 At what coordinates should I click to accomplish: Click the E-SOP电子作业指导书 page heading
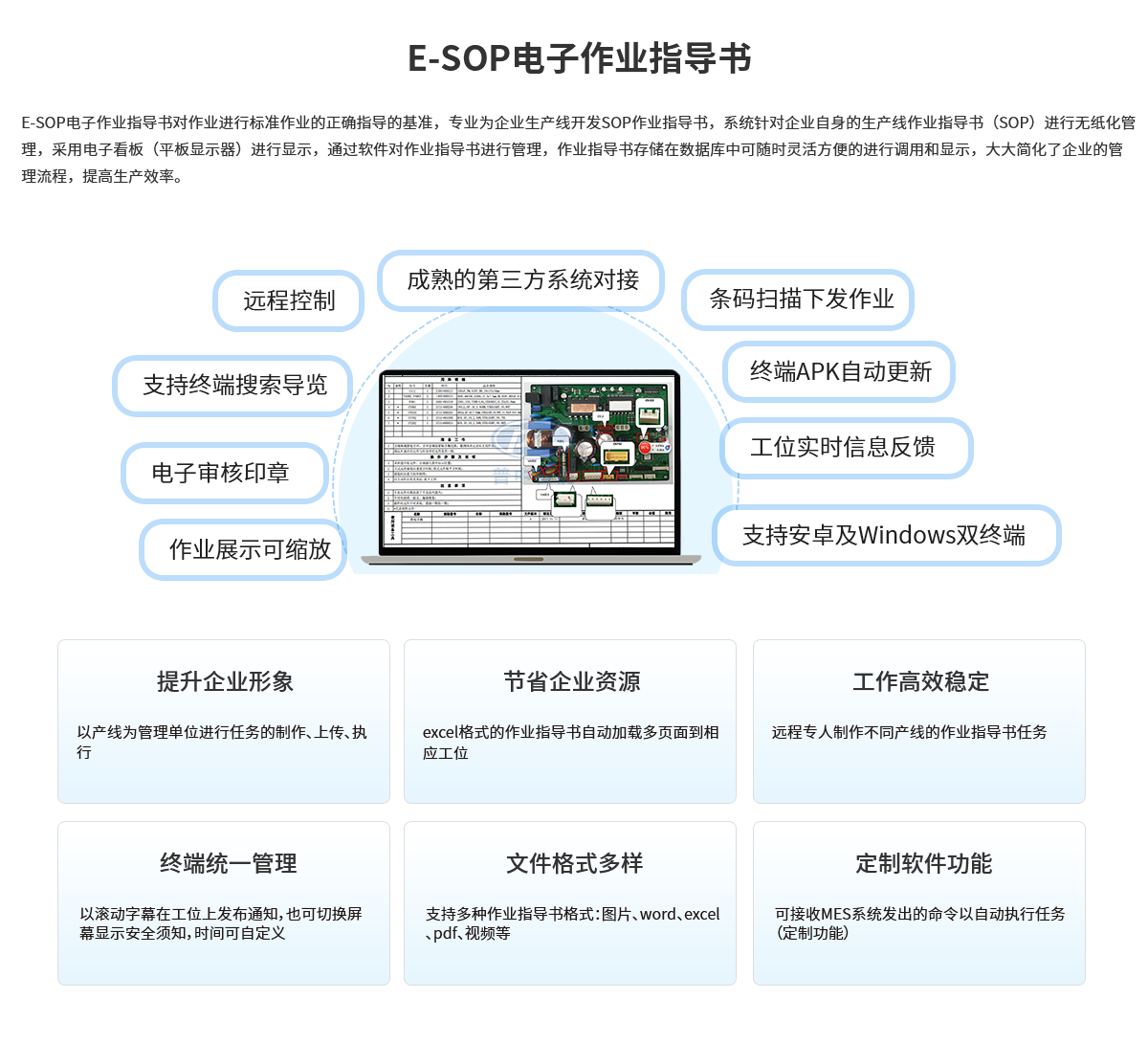coord(580,58)
